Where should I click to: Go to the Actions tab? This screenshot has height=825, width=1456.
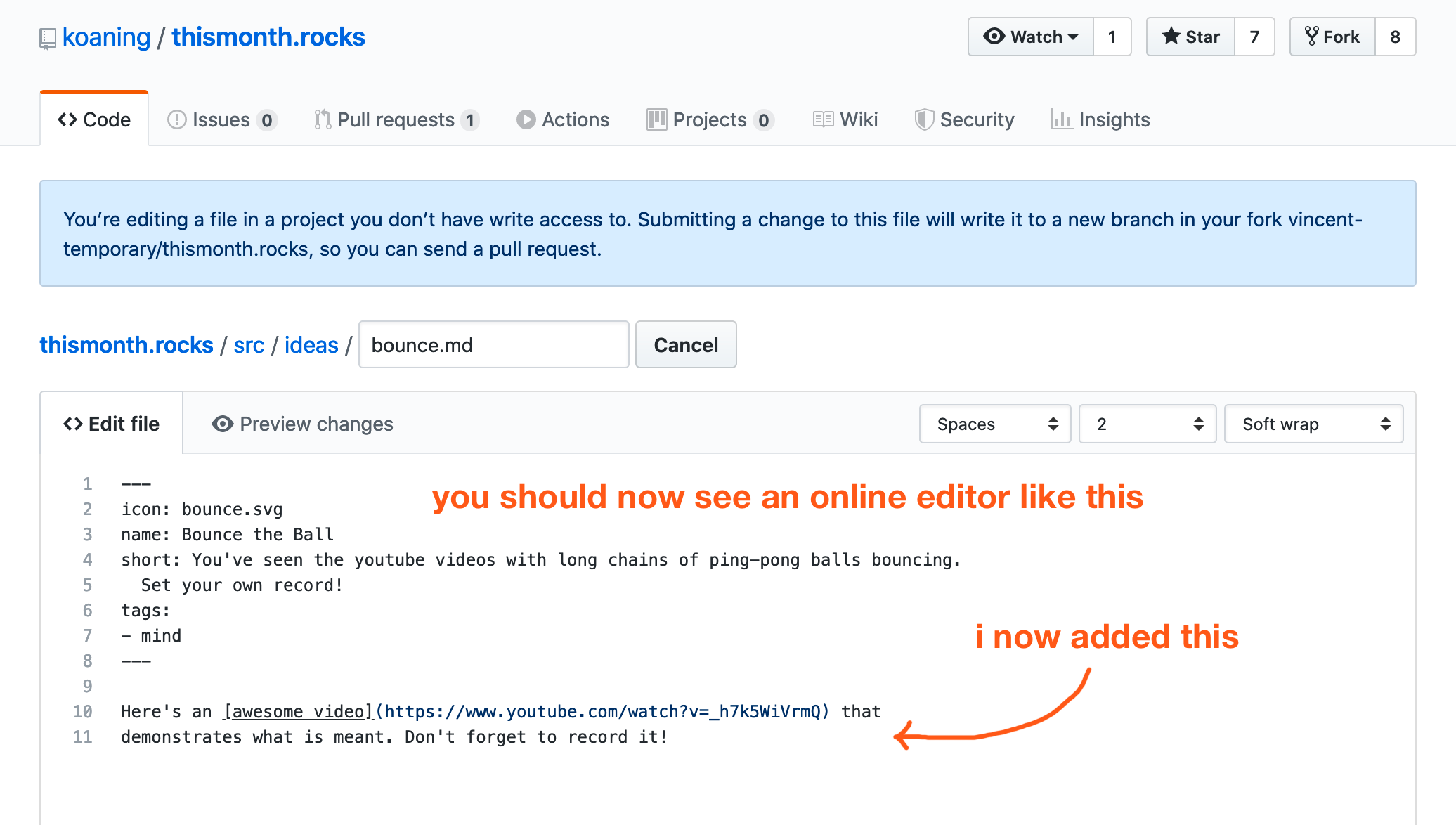[563, 119]
